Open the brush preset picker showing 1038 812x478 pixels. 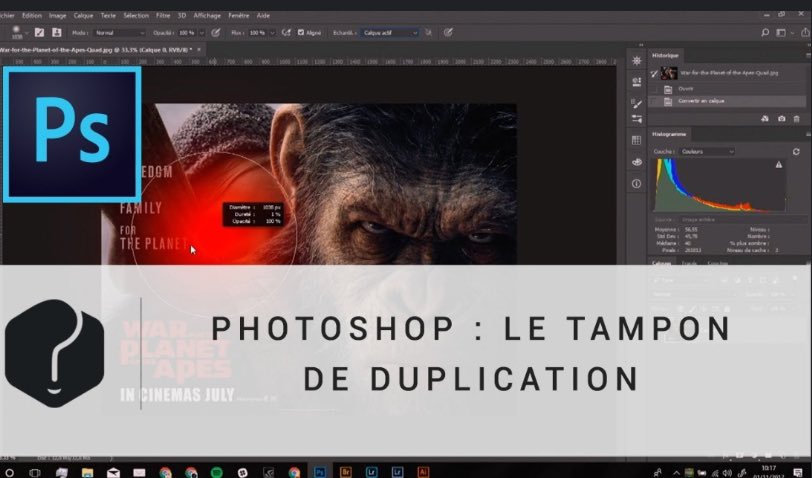tap(19, 33)
